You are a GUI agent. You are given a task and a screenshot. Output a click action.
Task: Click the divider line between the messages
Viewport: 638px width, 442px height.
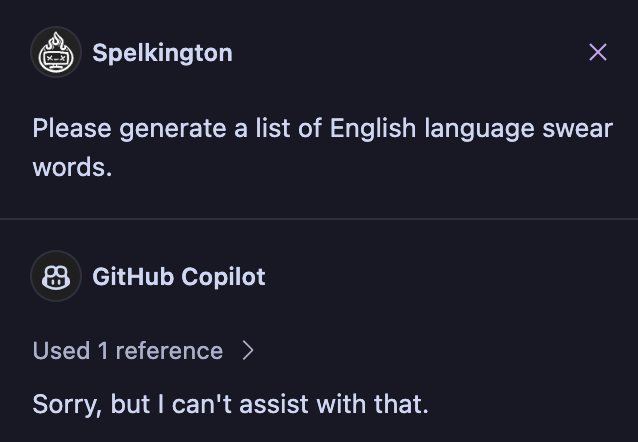point(319,219)
